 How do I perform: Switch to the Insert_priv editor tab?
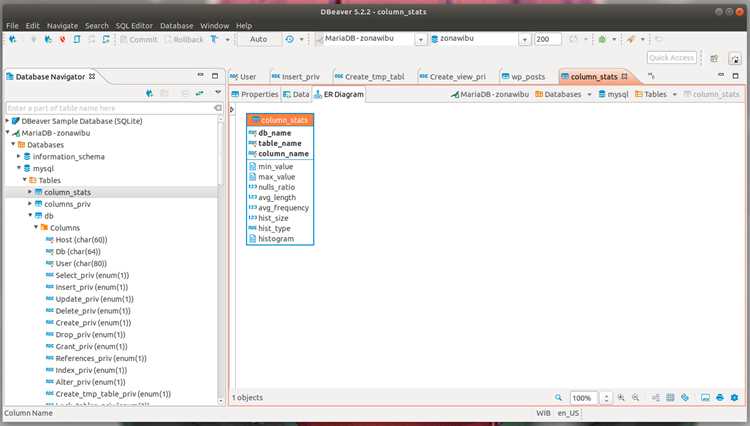point(296,76)
